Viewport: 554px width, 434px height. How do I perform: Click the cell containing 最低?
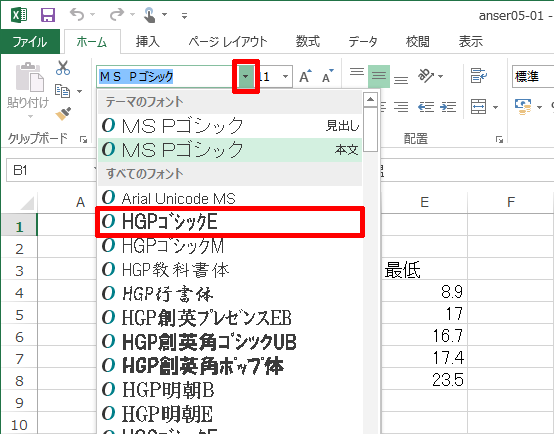coord(424,270)
